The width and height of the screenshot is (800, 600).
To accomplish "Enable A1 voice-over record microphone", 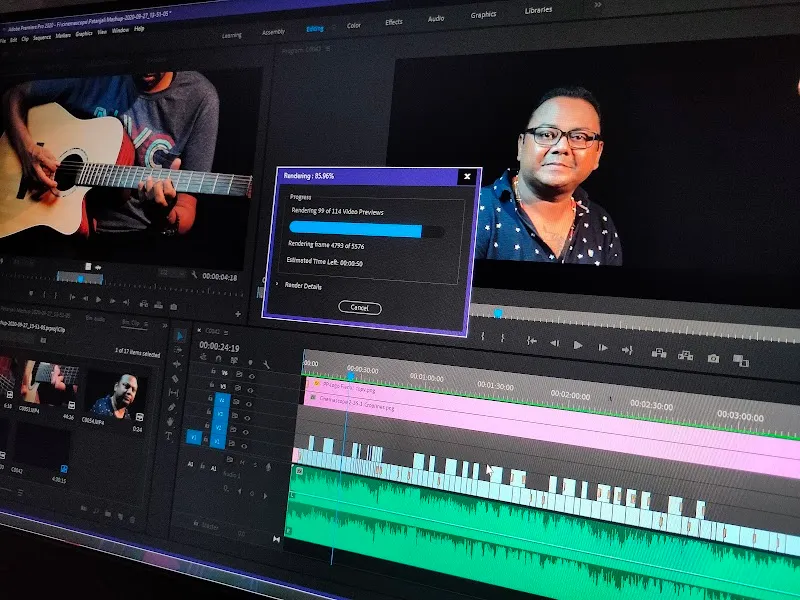I will pos(268,467).
